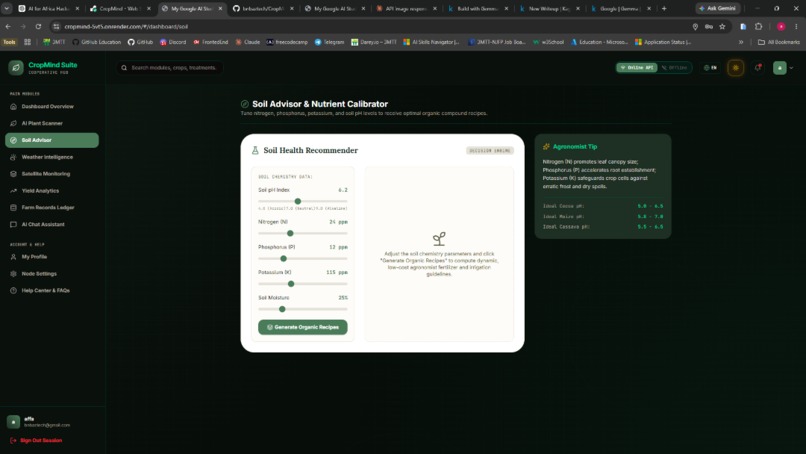
Task: Click the browser reload button
Action: click(38, 26)
